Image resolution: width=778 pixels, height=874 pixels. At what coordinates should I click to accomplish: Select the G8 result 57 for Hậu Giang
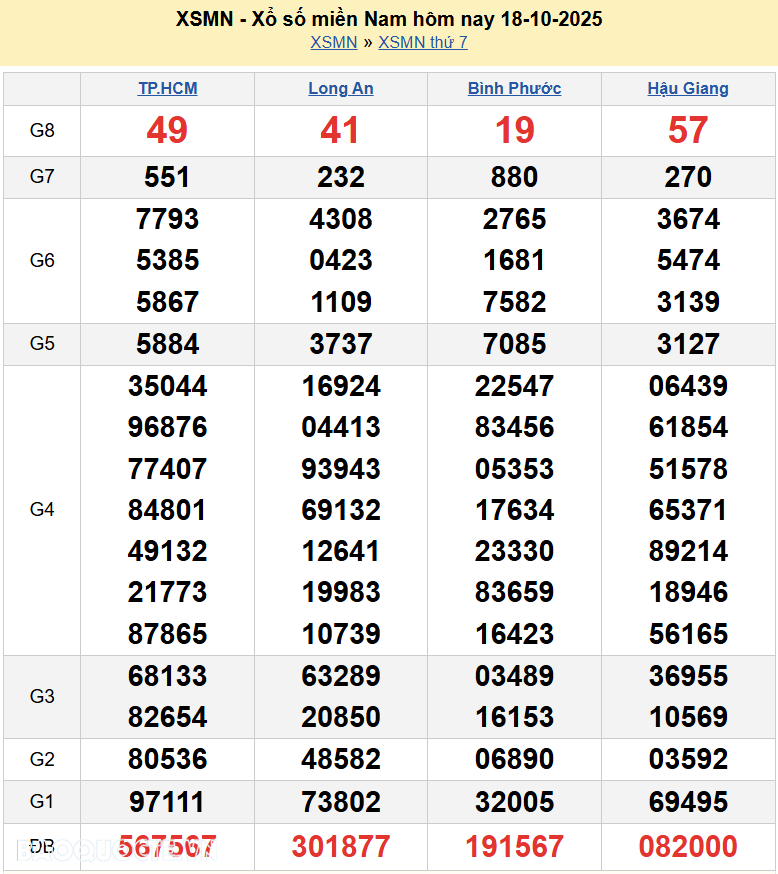pos(688,130)
